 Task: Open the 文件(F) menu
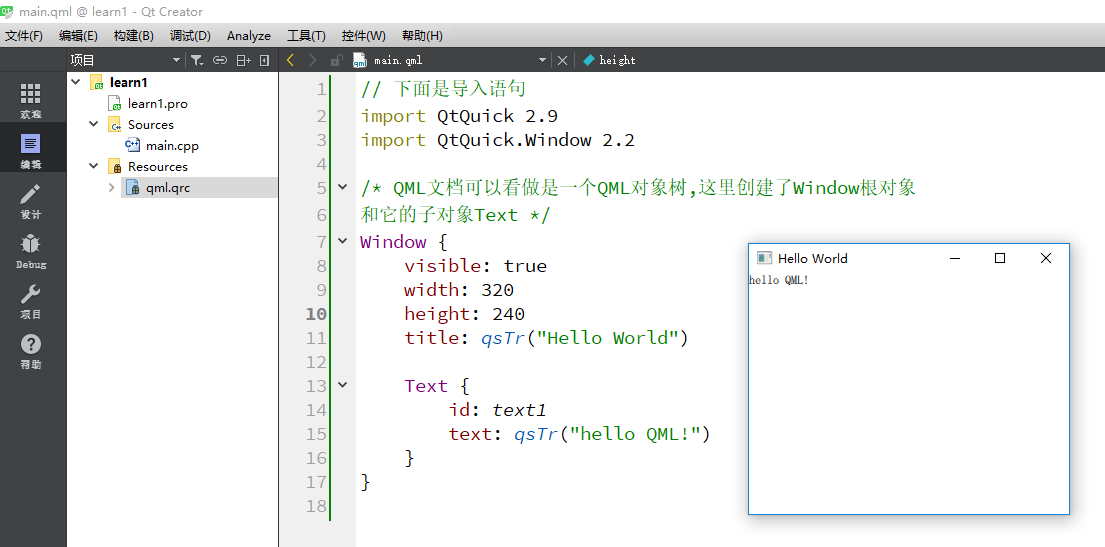coord(24,36)
